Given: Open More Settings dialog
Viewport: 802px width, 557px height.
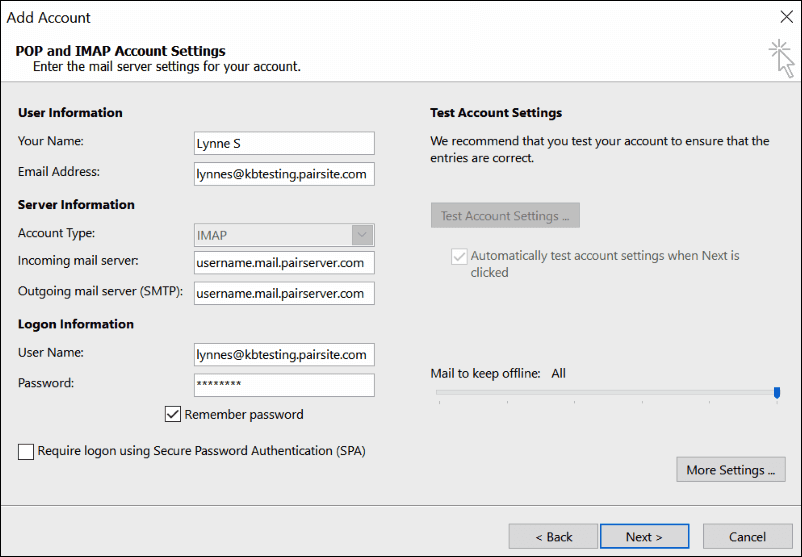Looking at the screenshot, I should [730, 470].
